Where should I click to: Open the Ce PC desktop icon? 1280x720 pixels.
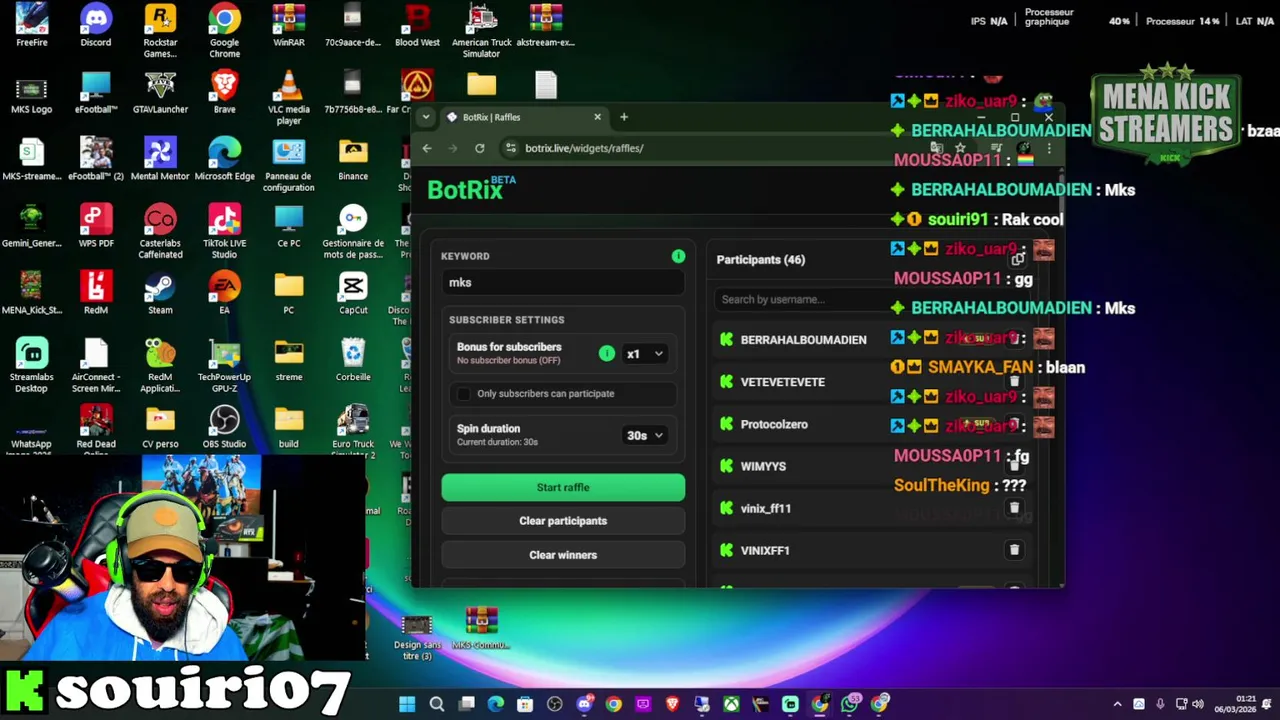(x=289, y=227)
